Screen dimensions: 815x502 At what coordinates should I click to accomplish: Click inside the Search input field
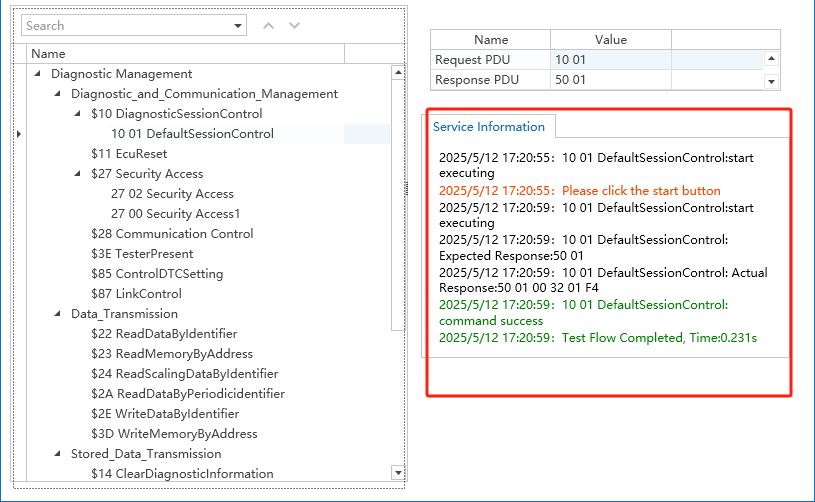125,26
